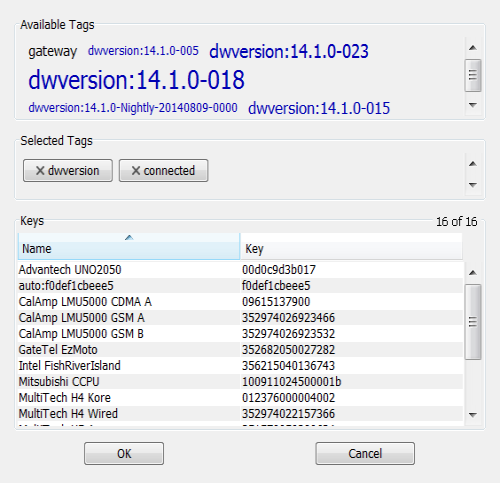The image size is (500, 483).
Task: Sort the table by Name column
Action: click(x=129, y=246)
